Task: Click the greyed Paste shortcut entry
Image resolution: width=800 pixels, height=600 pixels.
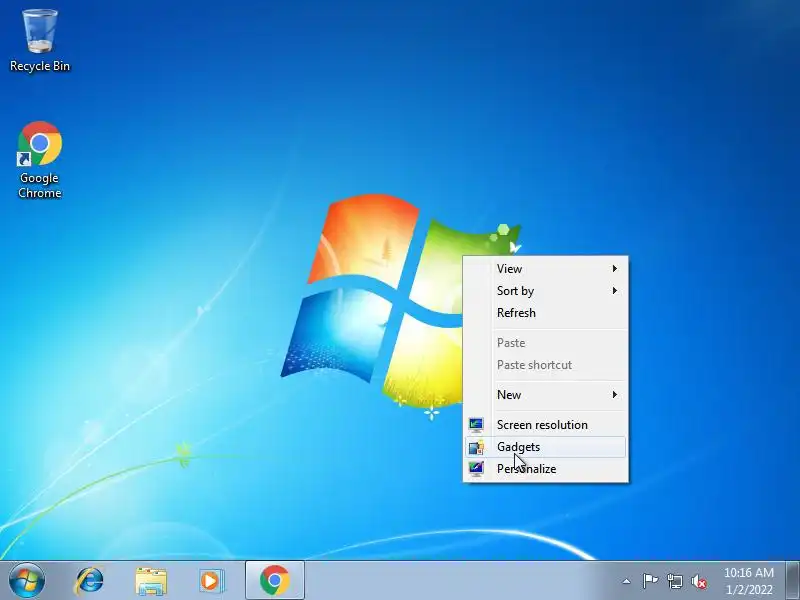Action: click(545, 365)
